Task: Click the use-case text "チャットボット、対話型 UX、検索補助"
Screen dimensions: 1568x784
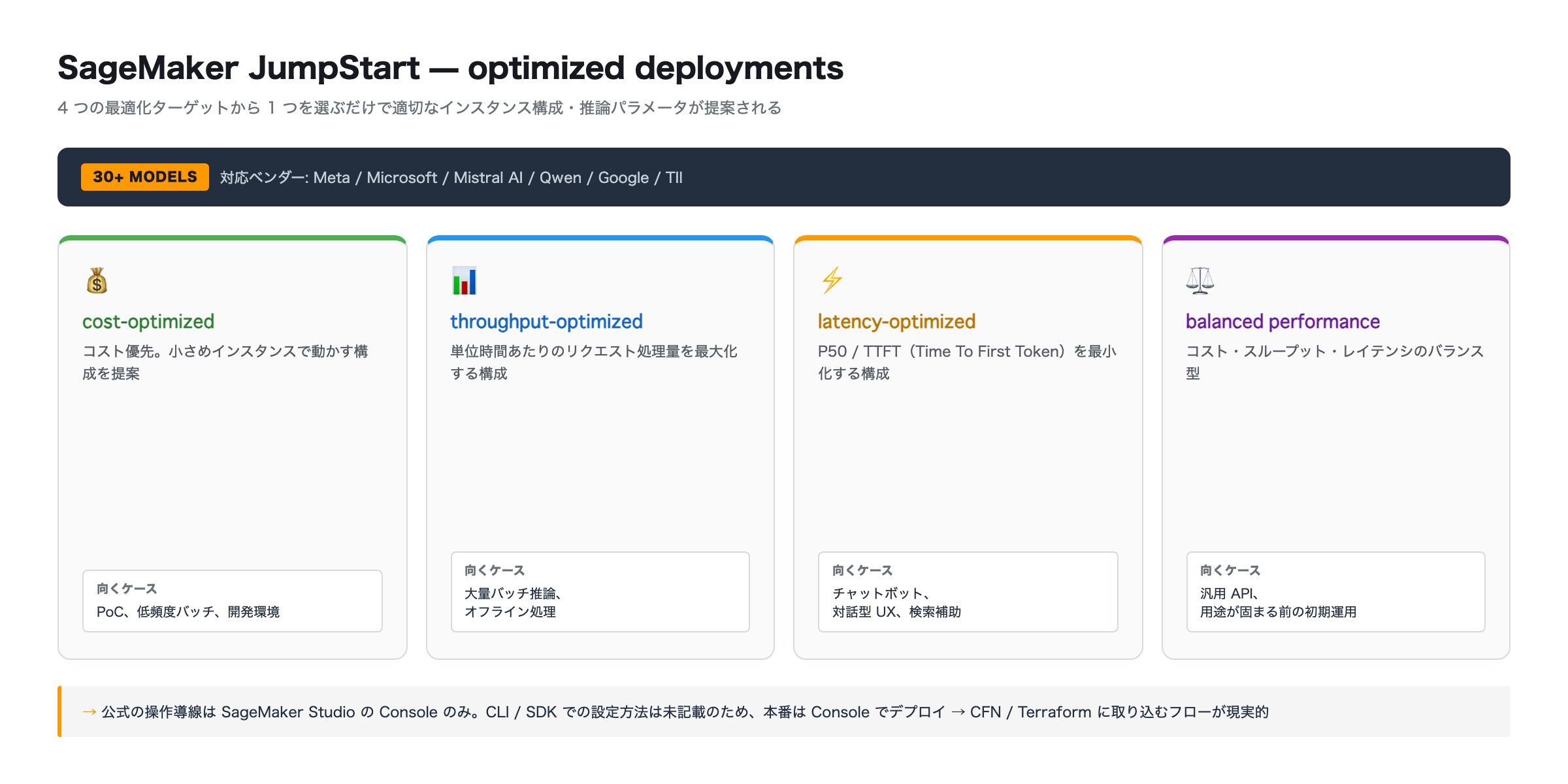Action: 897,602
